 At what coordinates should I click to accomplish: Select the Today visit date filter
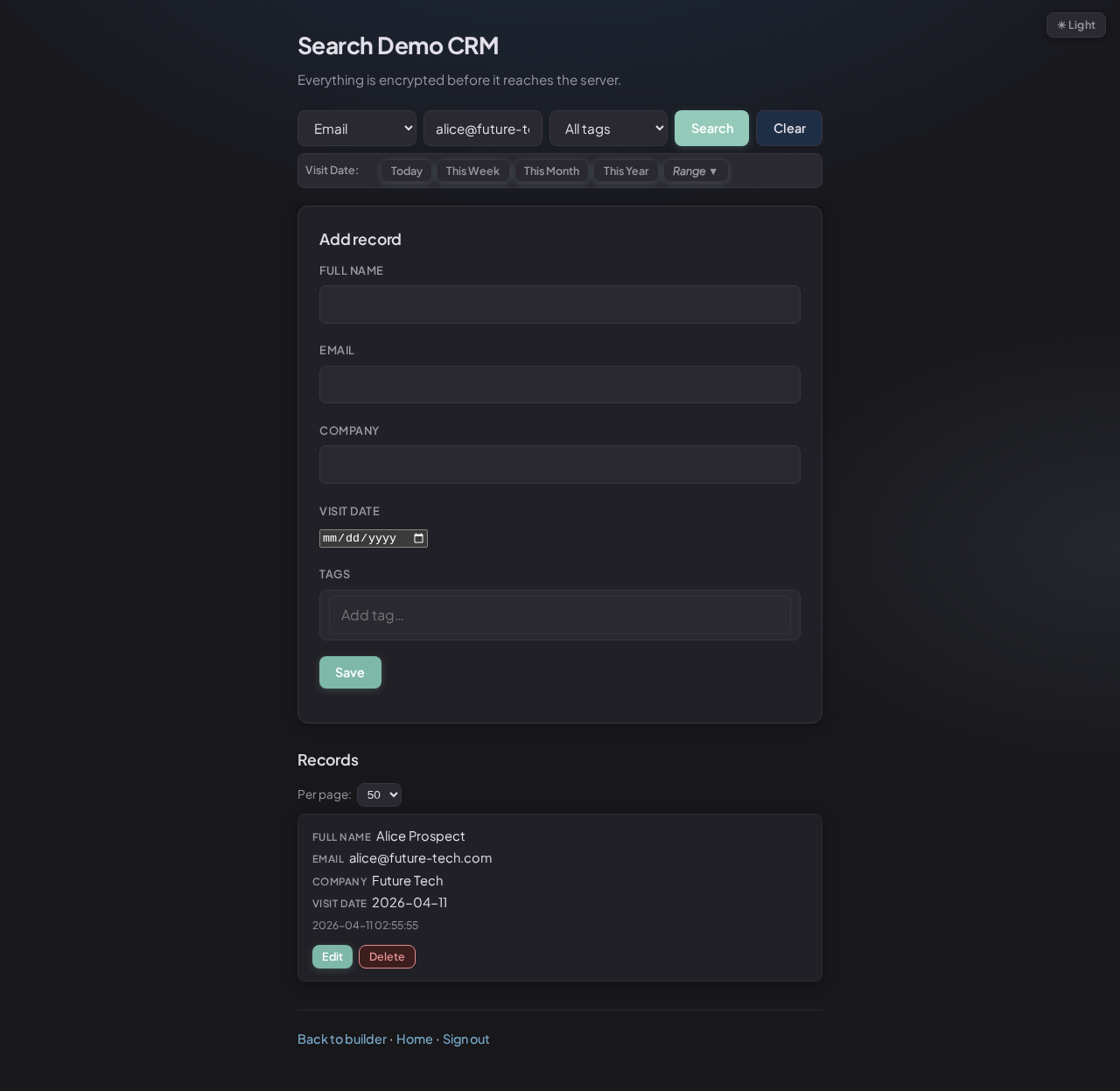406,171
